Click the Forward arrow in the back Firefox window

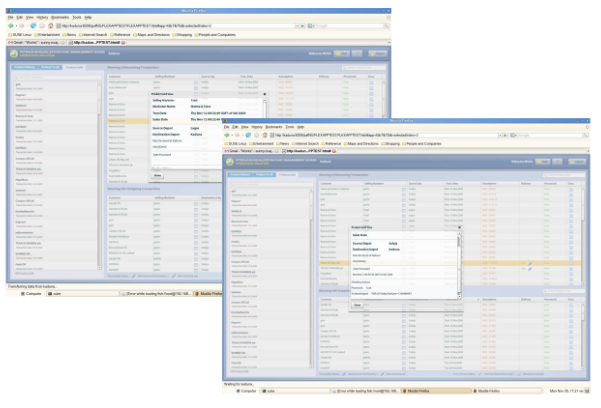click(22, 25)
